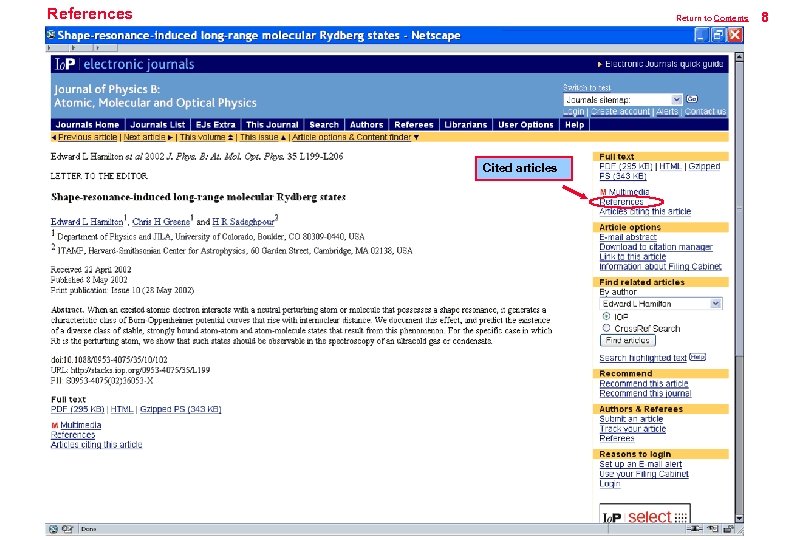The image size is (794, 540).
Task: Open User Options tab
Action: click(526, 125)
